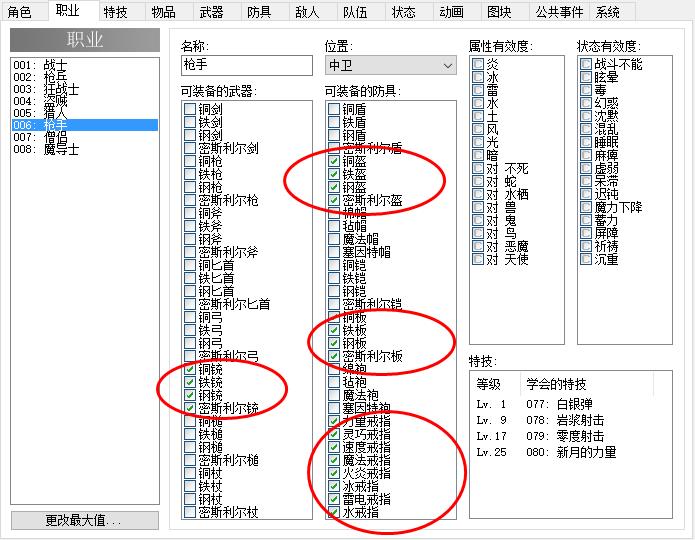Click the 名称 field containing 枪手
The image size is (695, 540).
pos(246,66)
